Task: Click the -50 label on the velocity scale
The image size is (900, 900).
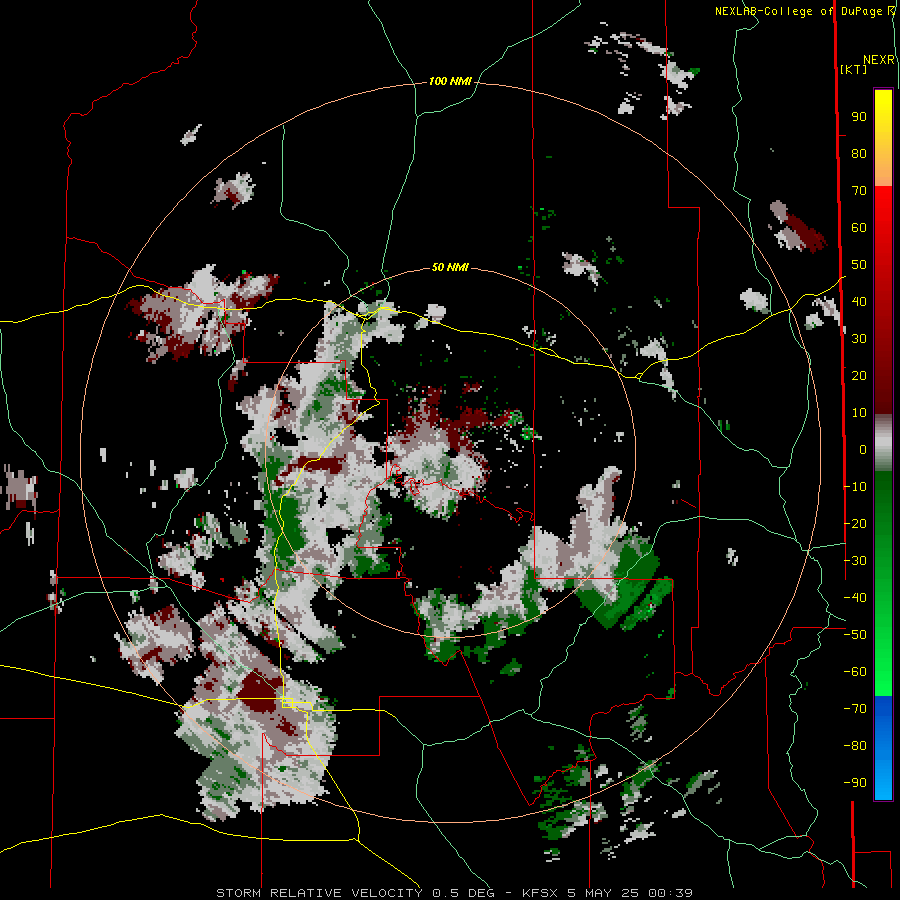Action: pyautogui.click(x=855, y=635)
